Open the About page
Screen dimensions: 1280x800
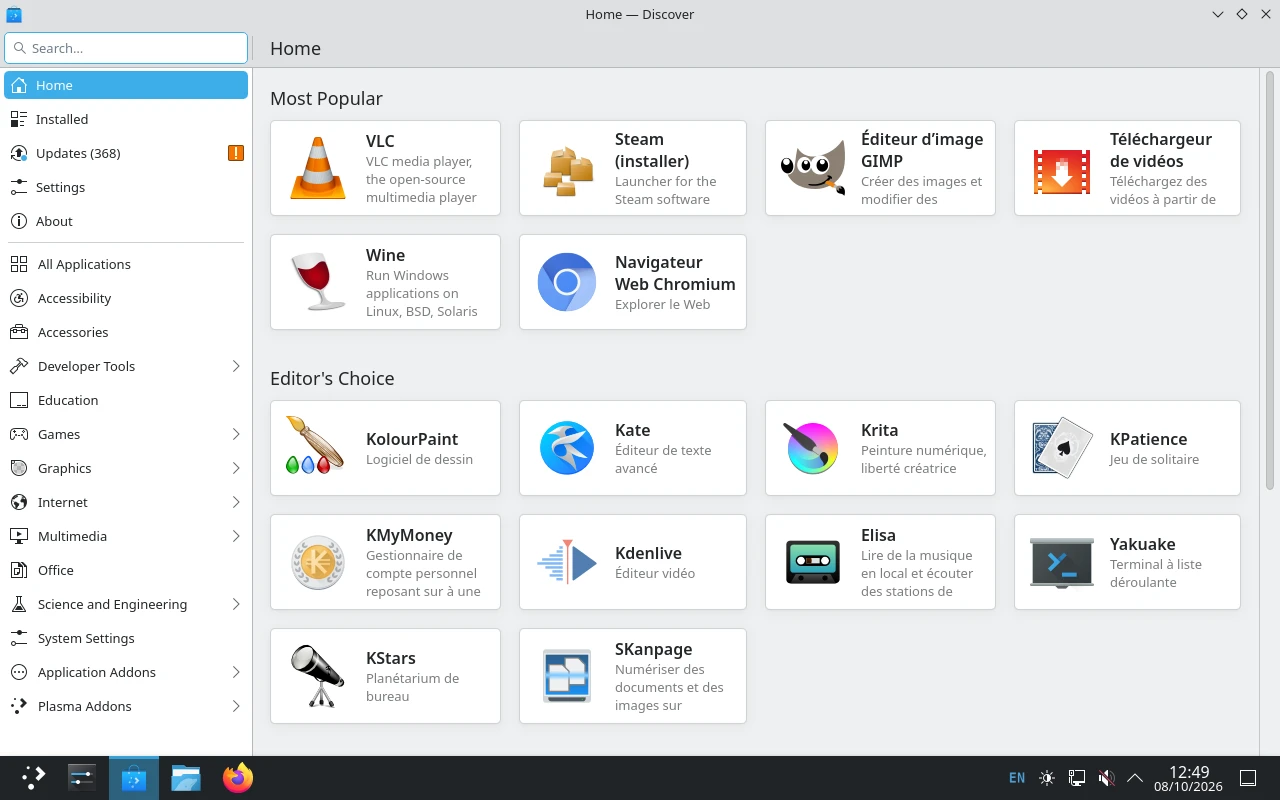126,221
